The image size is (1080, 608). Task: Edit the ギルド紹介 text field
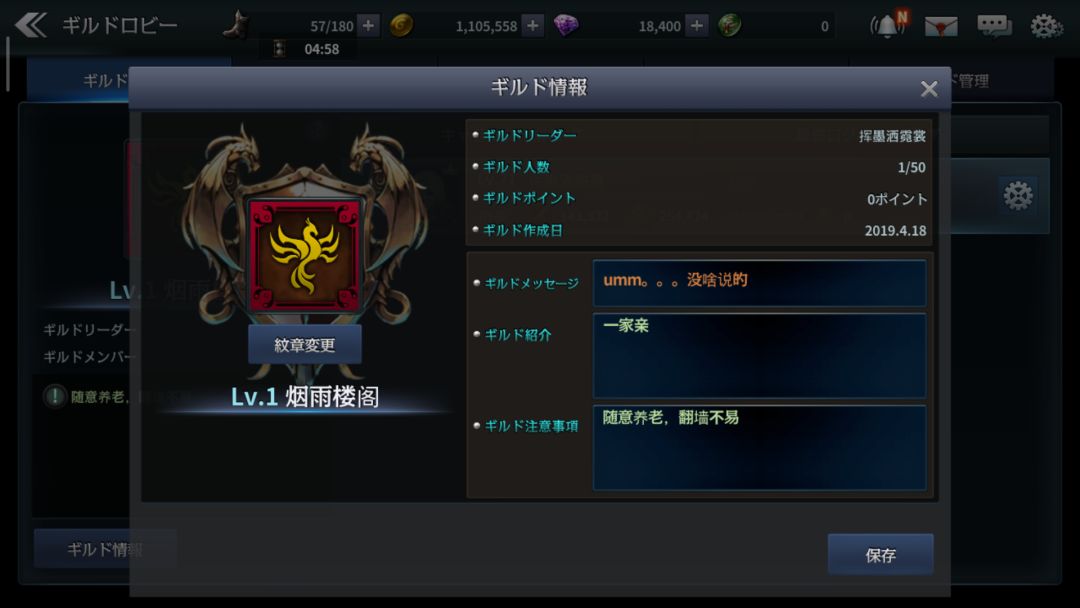click(x=759, y=355)
